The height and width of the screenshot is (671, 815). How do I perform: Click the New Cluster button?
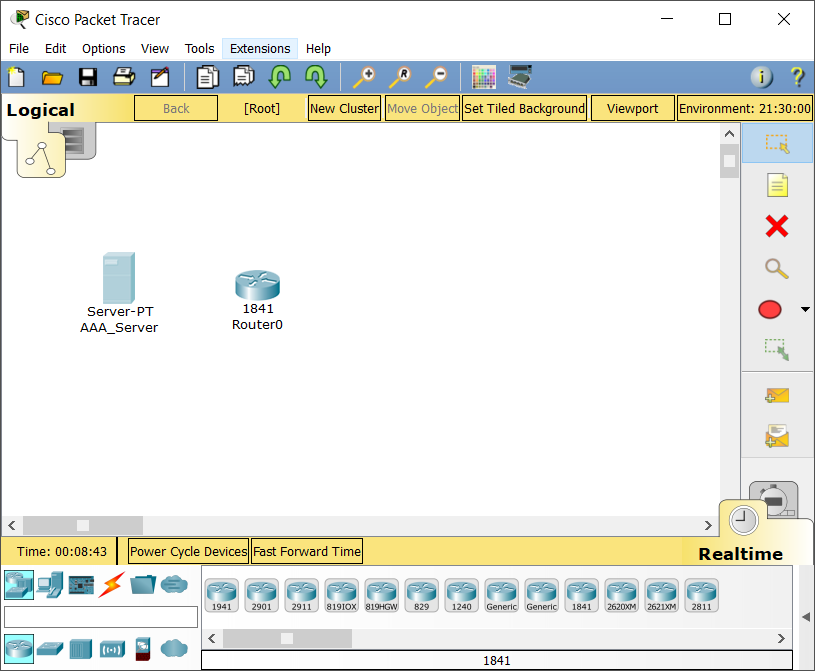coord(344,108)
